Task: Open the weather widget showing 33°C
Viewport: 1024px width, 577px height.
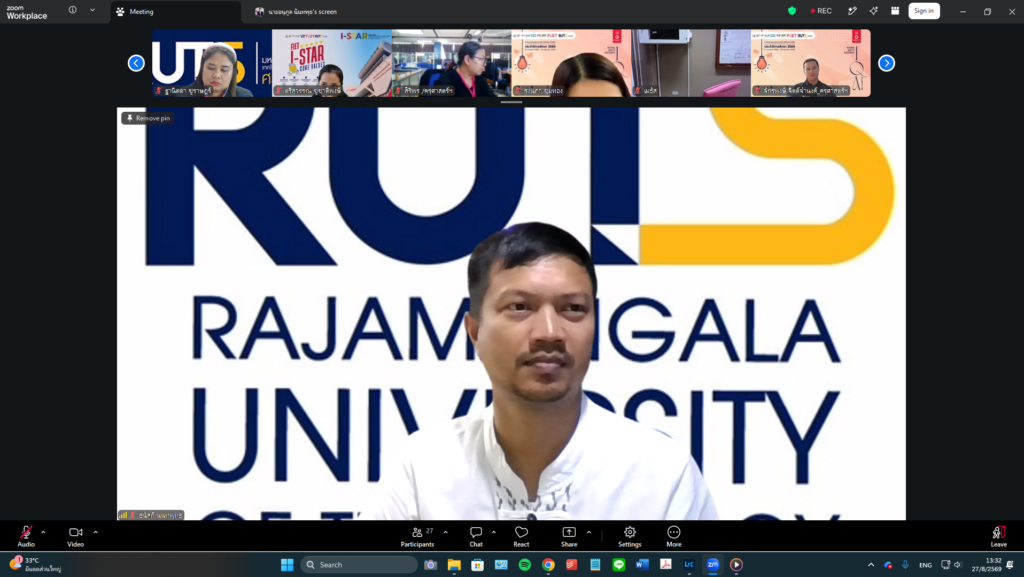Action: click(36, 565)
